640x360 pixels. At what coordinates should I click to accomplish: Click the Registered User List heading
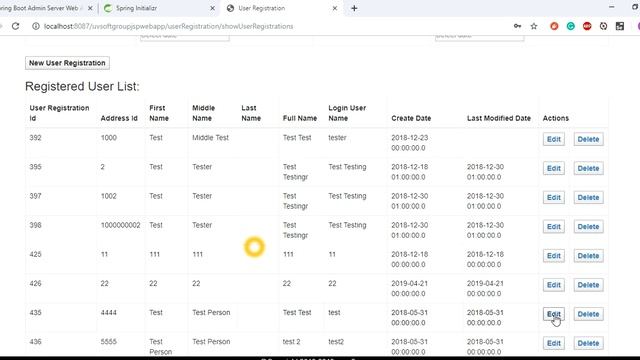coord(82,87)
